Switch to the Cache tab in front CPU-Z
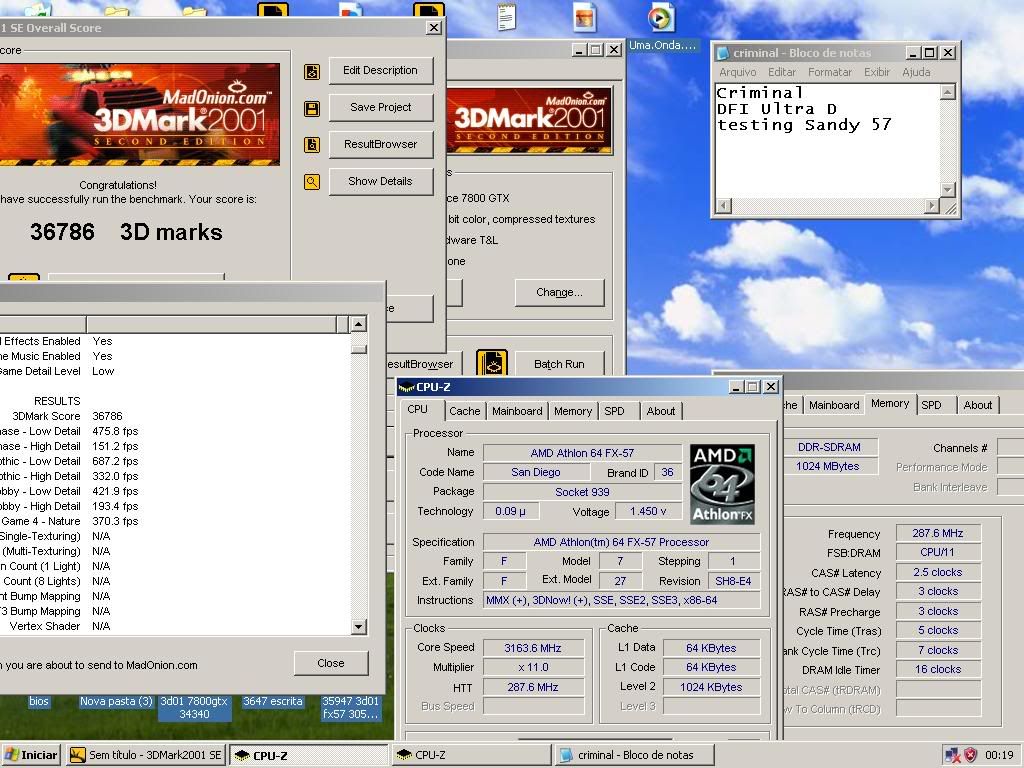The height and width of the screenshot is (768, 1024). pos(464,411)
